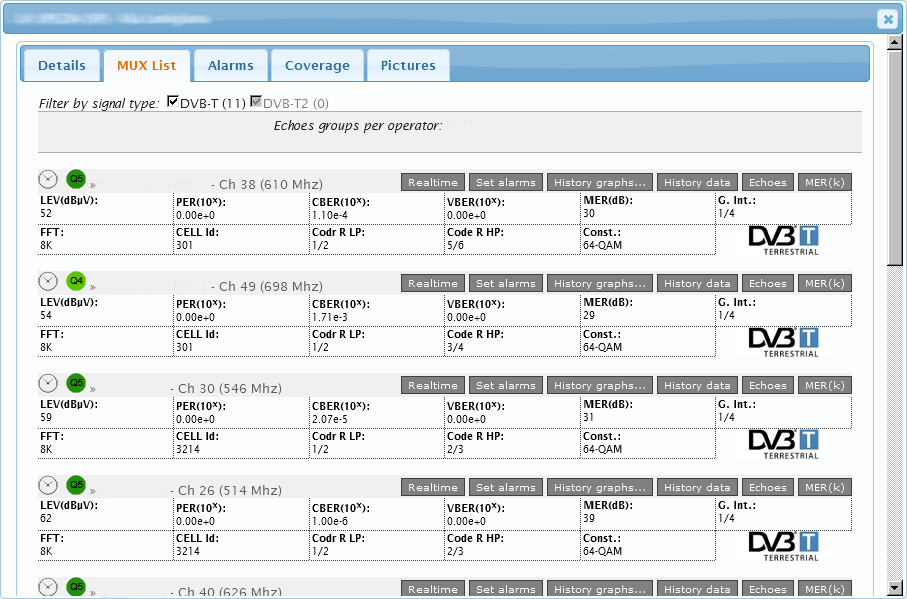Open the Alarms tab
Screen dimensions: 907x599
pyautogui.click(x=231, y=65)
